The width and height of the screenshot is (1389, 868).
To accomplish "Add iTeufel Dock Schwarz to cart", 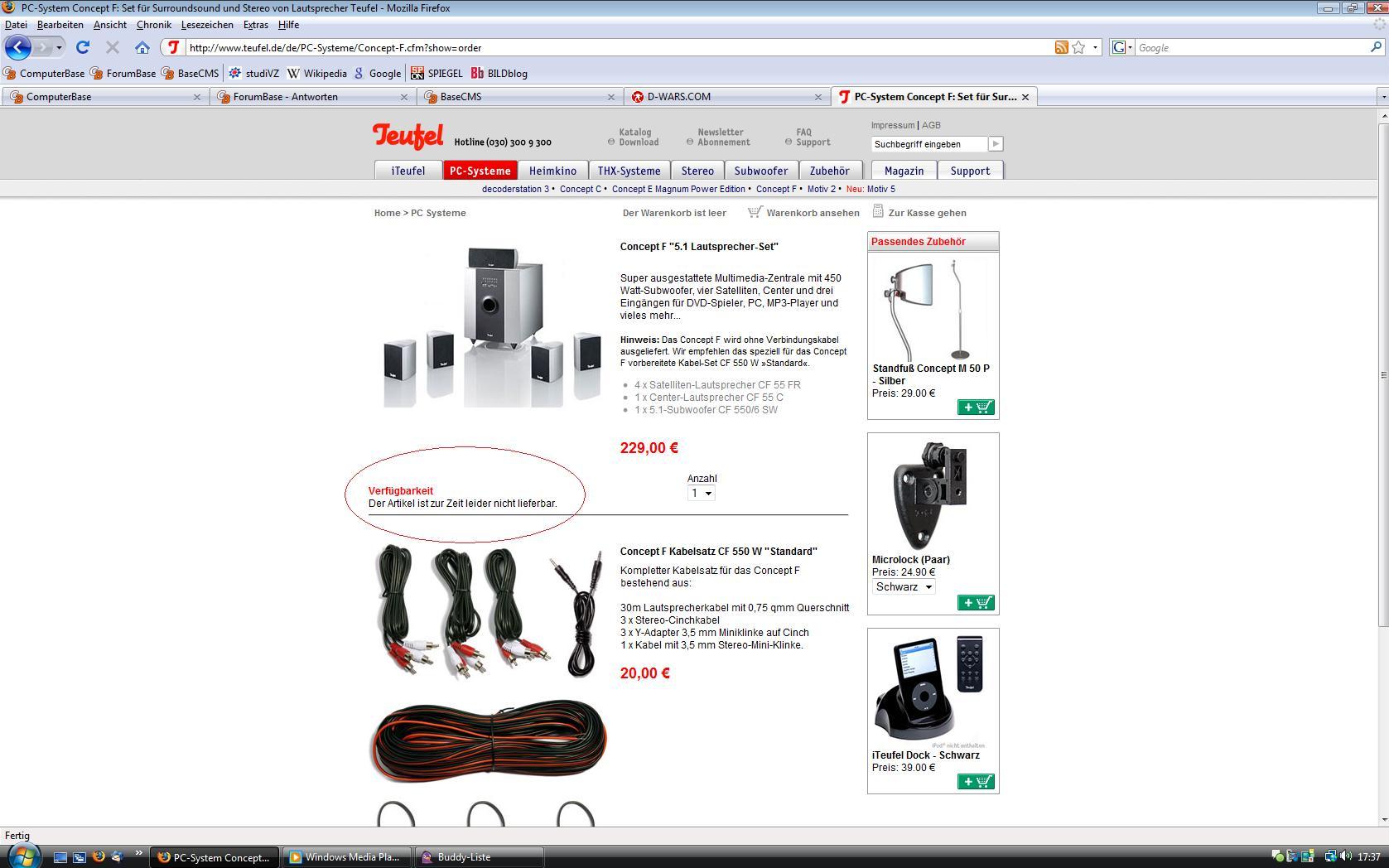I will click(x=976, y=781).
